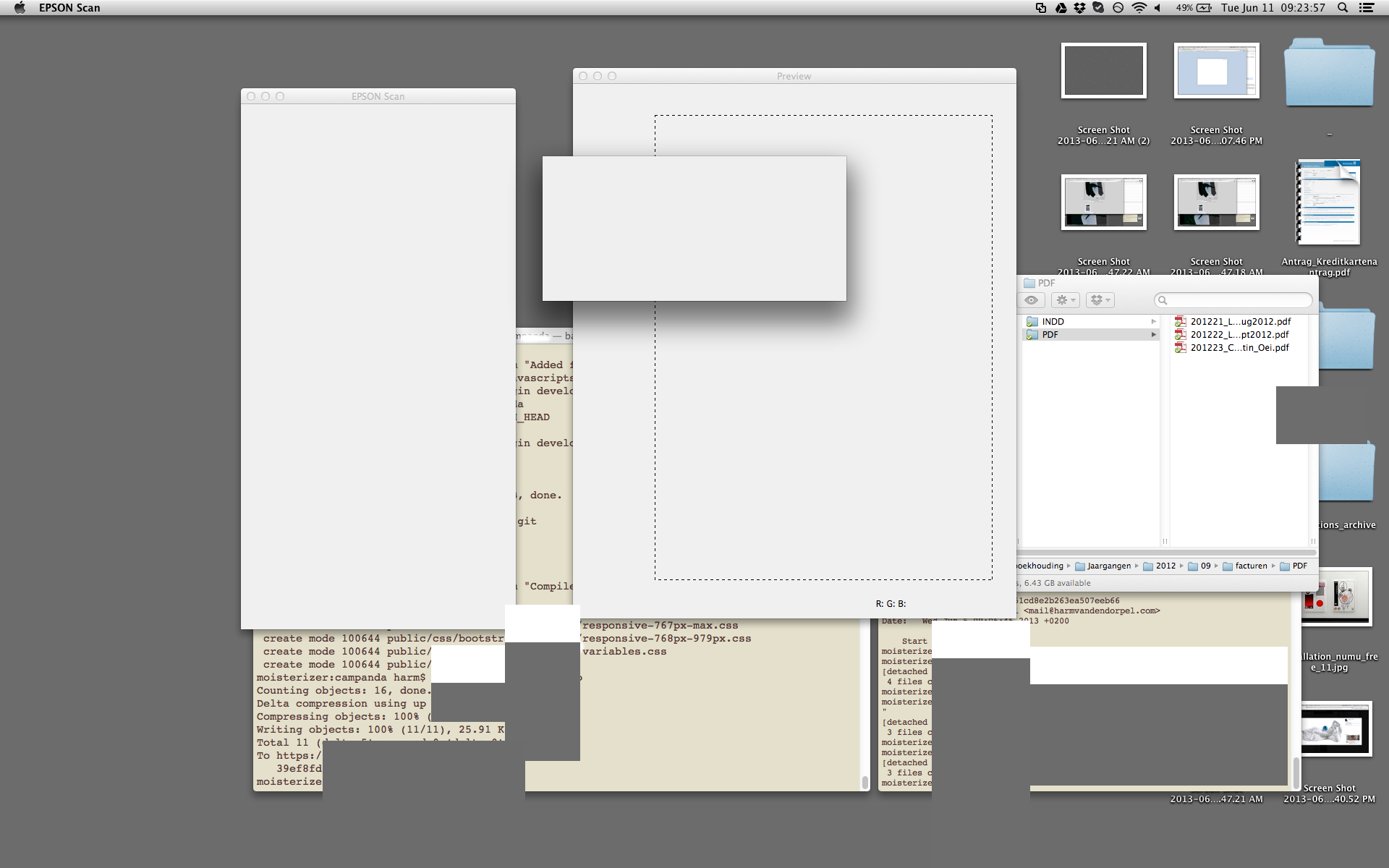The height and width of the screenshot is (868, 1389).
Task: Click the Google Drive menu bar icon
Action: click(1061, 8)
